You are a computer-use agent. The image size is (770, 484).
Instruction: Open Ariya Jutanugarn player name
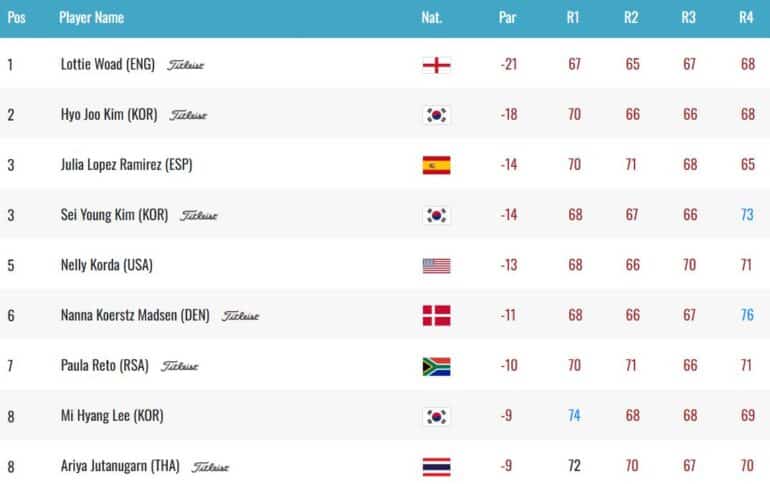120,465
